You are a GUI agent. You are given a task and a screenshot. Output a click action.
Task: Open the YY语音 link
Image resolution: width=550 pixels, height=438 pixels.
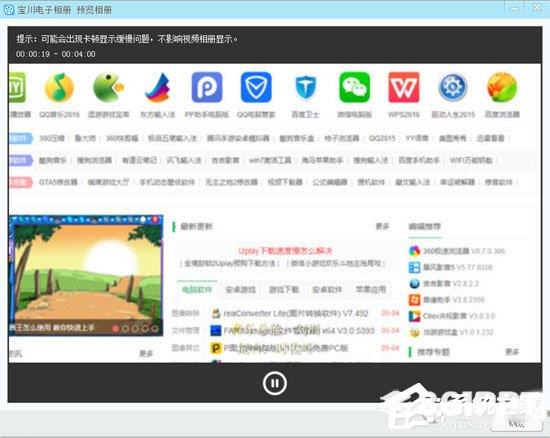click(417, 138)
